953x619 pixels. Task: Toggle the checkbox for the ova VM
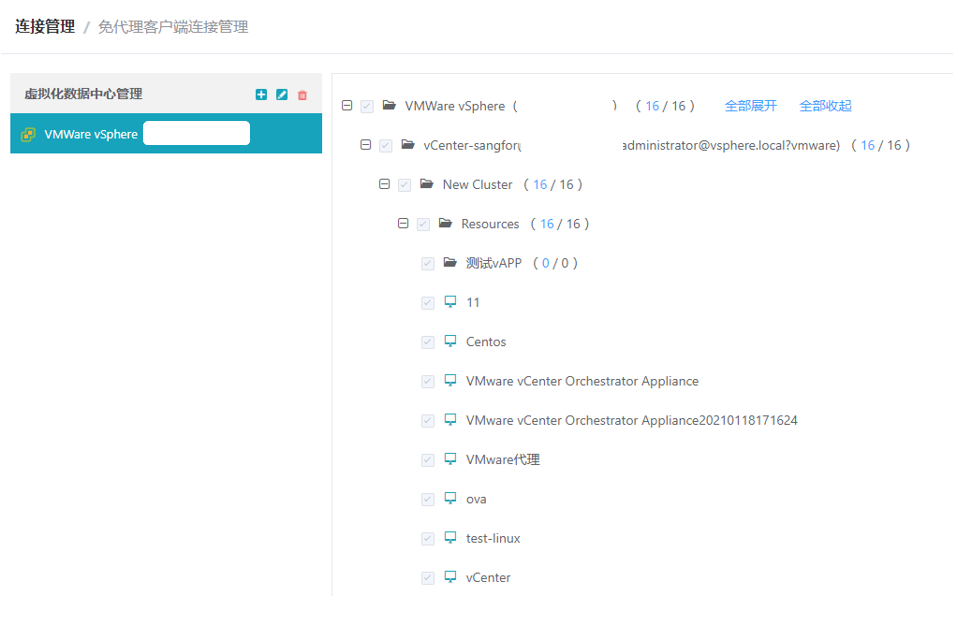pos(428,499)
